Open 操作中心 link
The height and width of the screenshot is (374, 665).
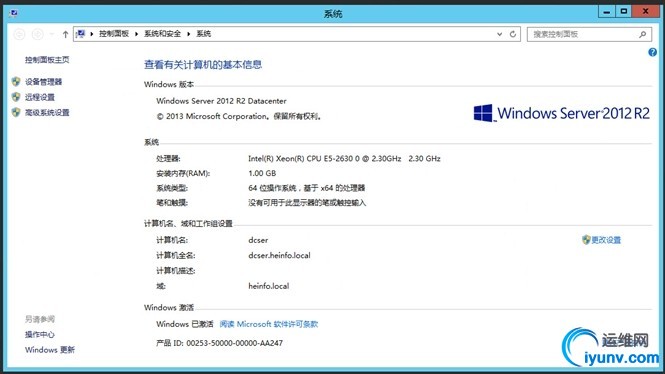click(39, 335)
